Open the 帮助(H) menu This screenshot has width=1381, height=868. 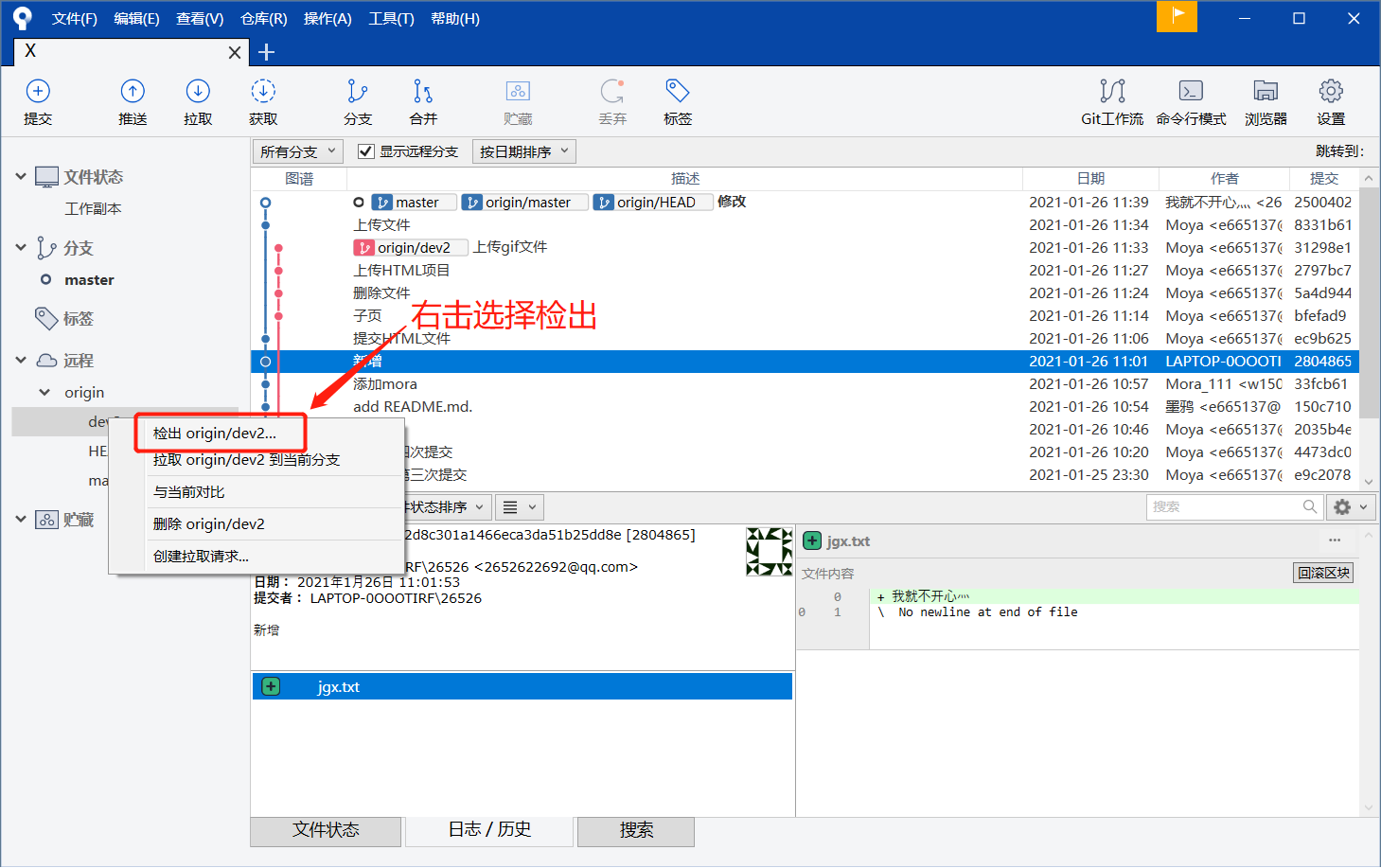pos(455,18)
